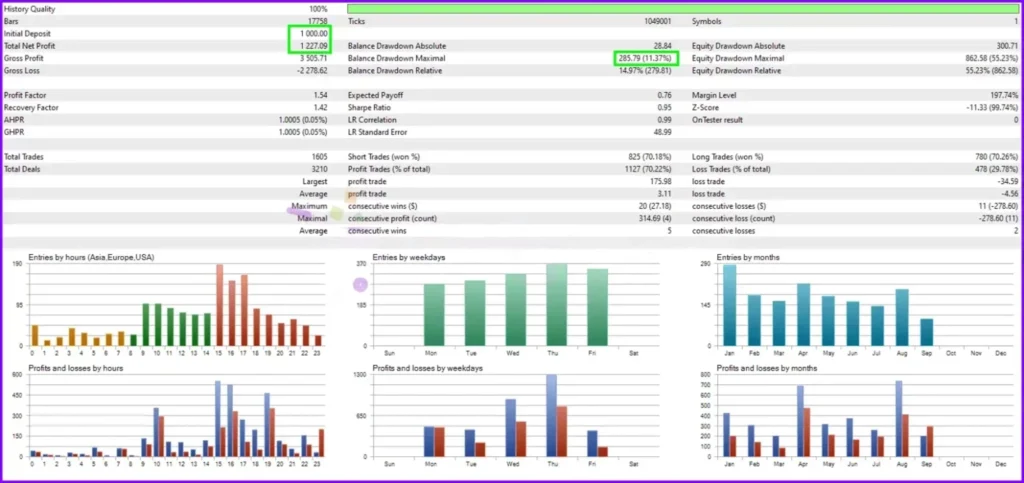Click the Profits and losses by weekdays title
The width and height of the screenshot is (1024, 483).
[x=426, y=370]
